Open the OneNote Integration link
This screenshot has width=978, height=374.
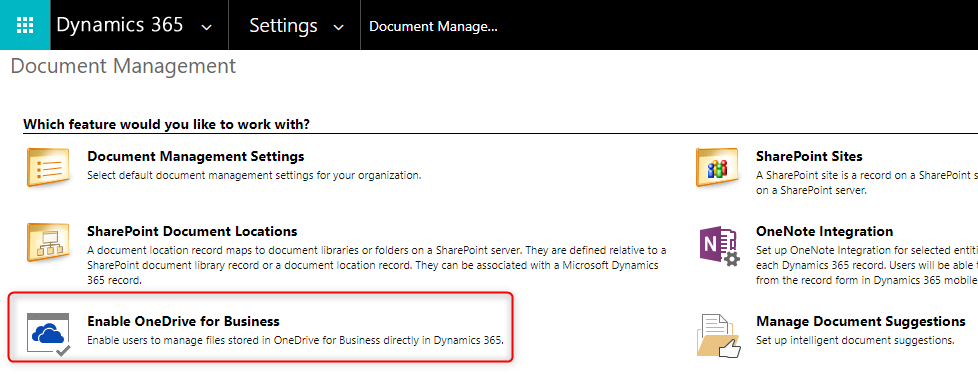pyautogui.click(x=825, y=231)
